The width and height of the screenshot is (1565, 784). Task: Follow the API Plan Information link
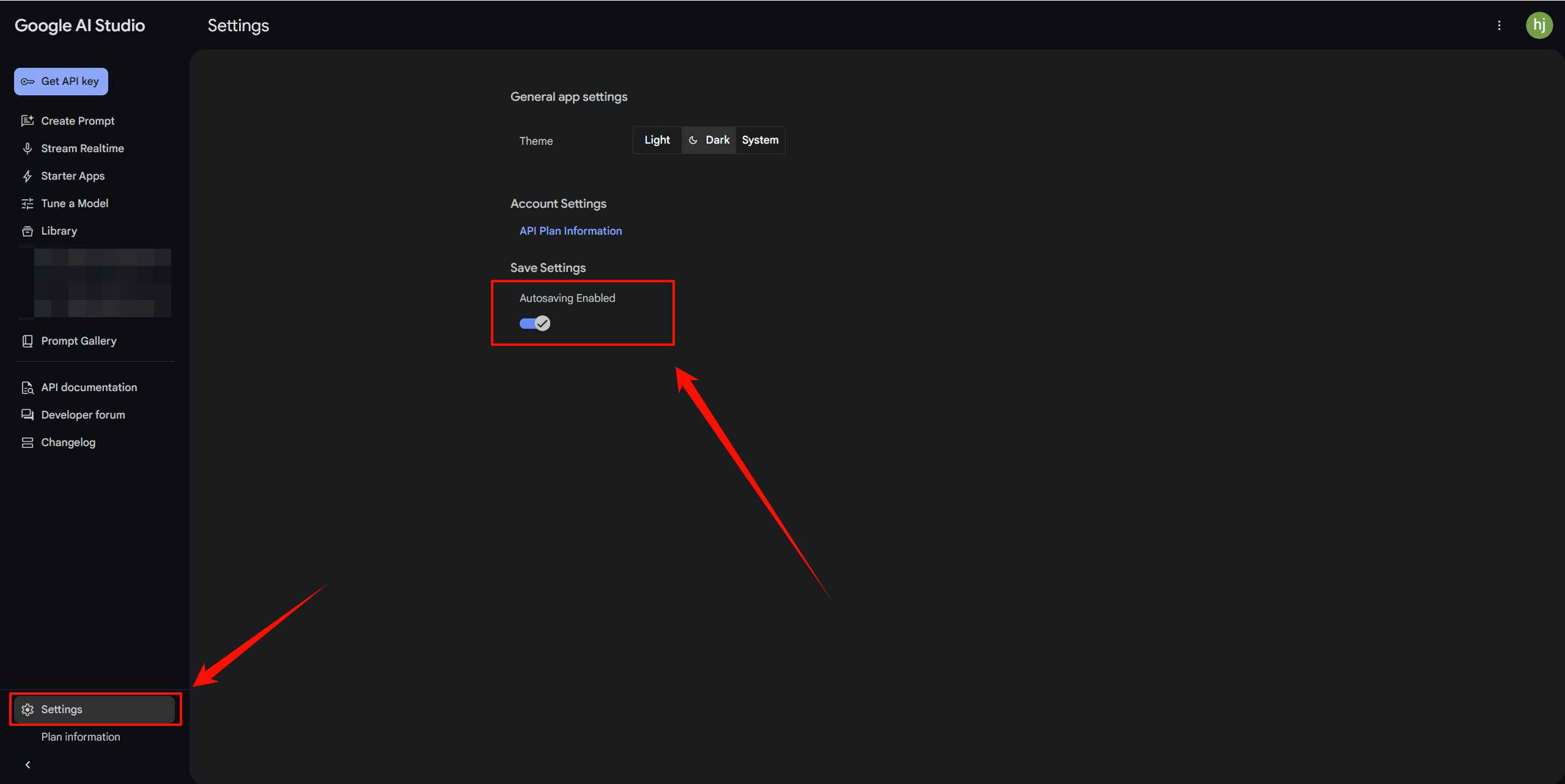[x=570, y=231]
